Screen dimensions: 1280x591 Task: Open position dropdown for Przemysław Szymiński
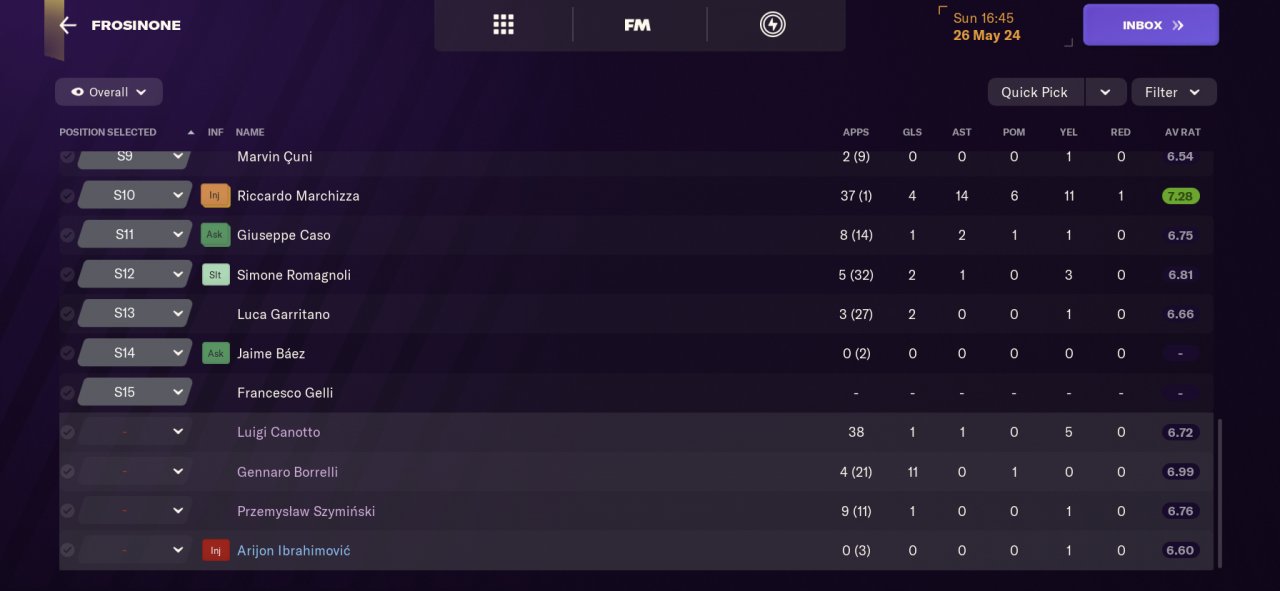pos(178,511)
